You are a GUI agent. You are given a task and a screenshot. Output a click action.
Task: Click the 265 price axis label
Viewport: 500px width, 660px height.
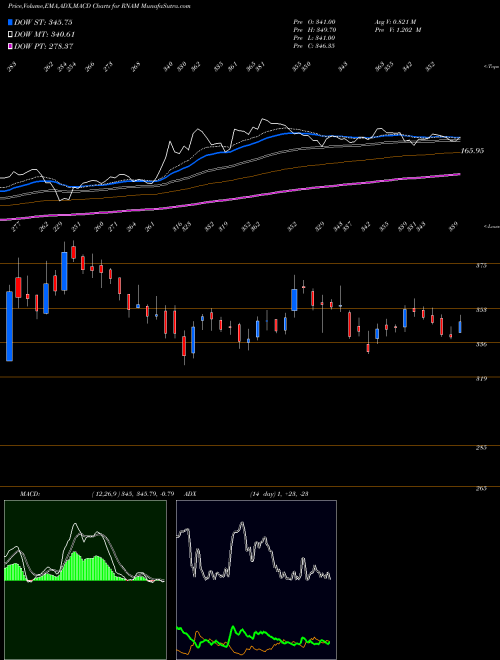pos(481,489)
